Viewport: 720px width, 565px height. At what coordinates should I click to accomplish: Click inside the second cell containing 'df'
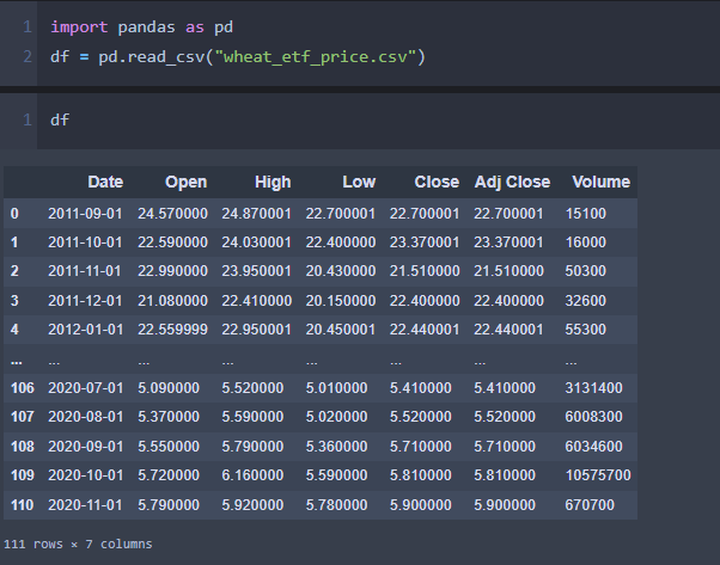click(60, 120)
